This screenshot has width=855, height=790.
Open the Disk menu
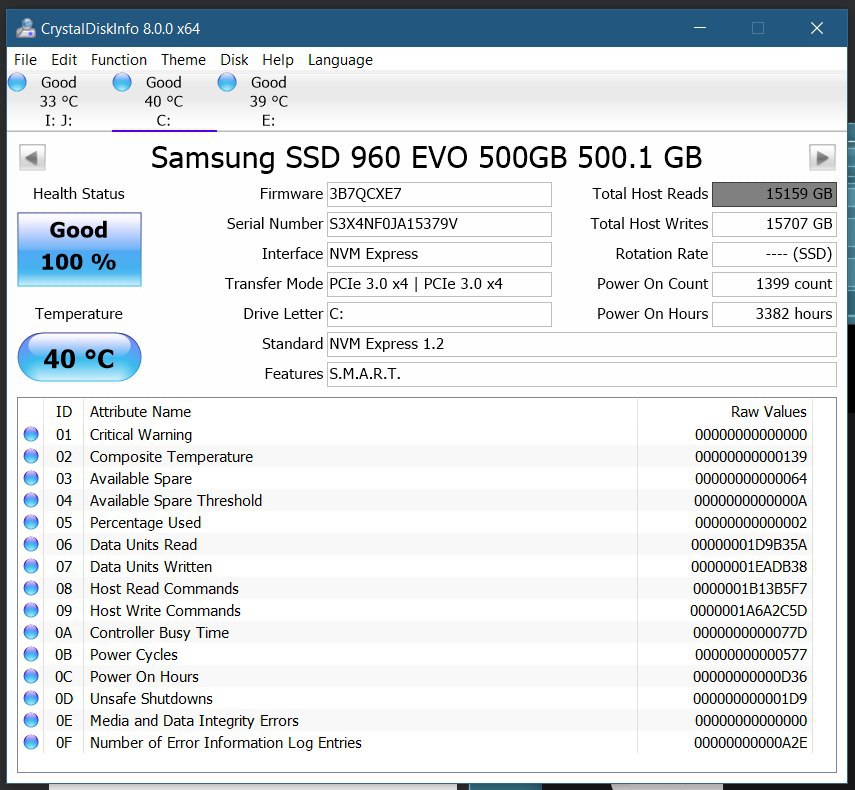click(234, 59)
